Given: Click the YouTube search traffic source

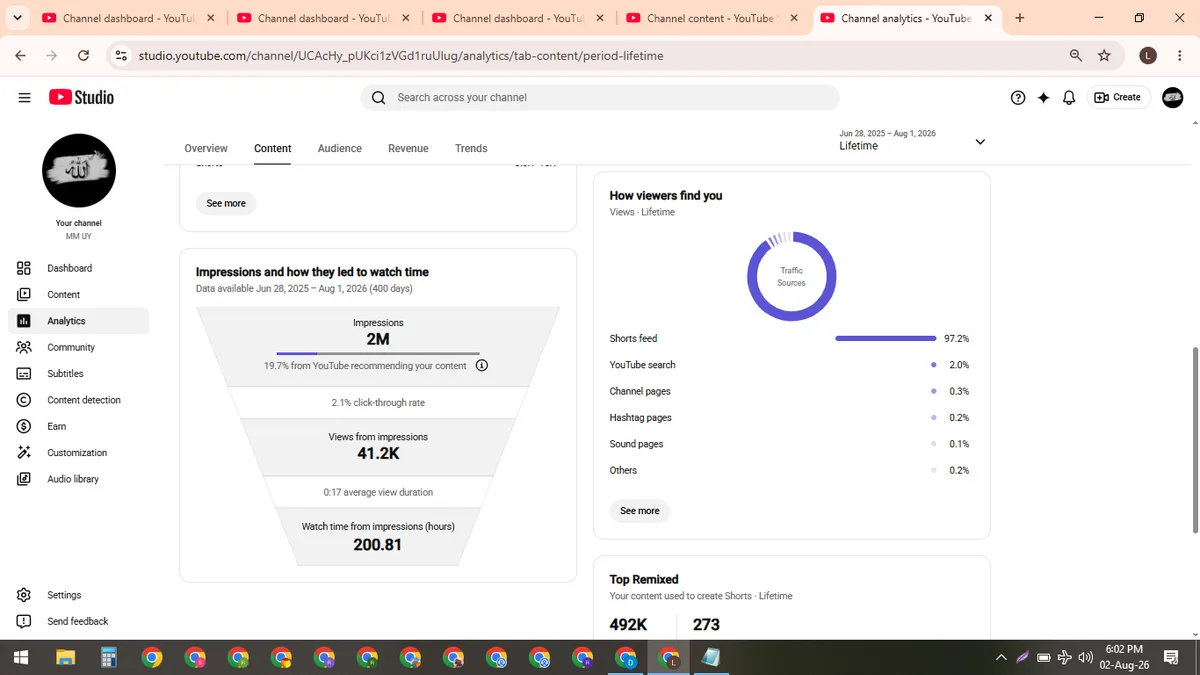Looking at the screenshot, I should (642, 365).
